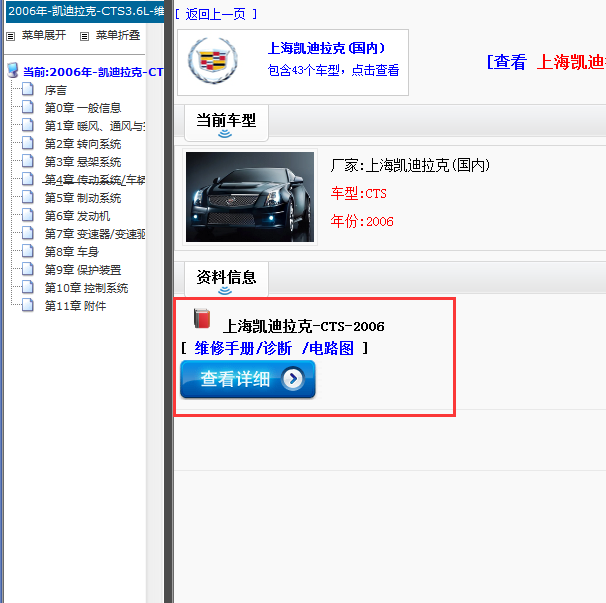Click 包含43个车型,点击查看 link
Viewport: 606px width, 603px height.
pyautogui.click(x=333, y=70)
